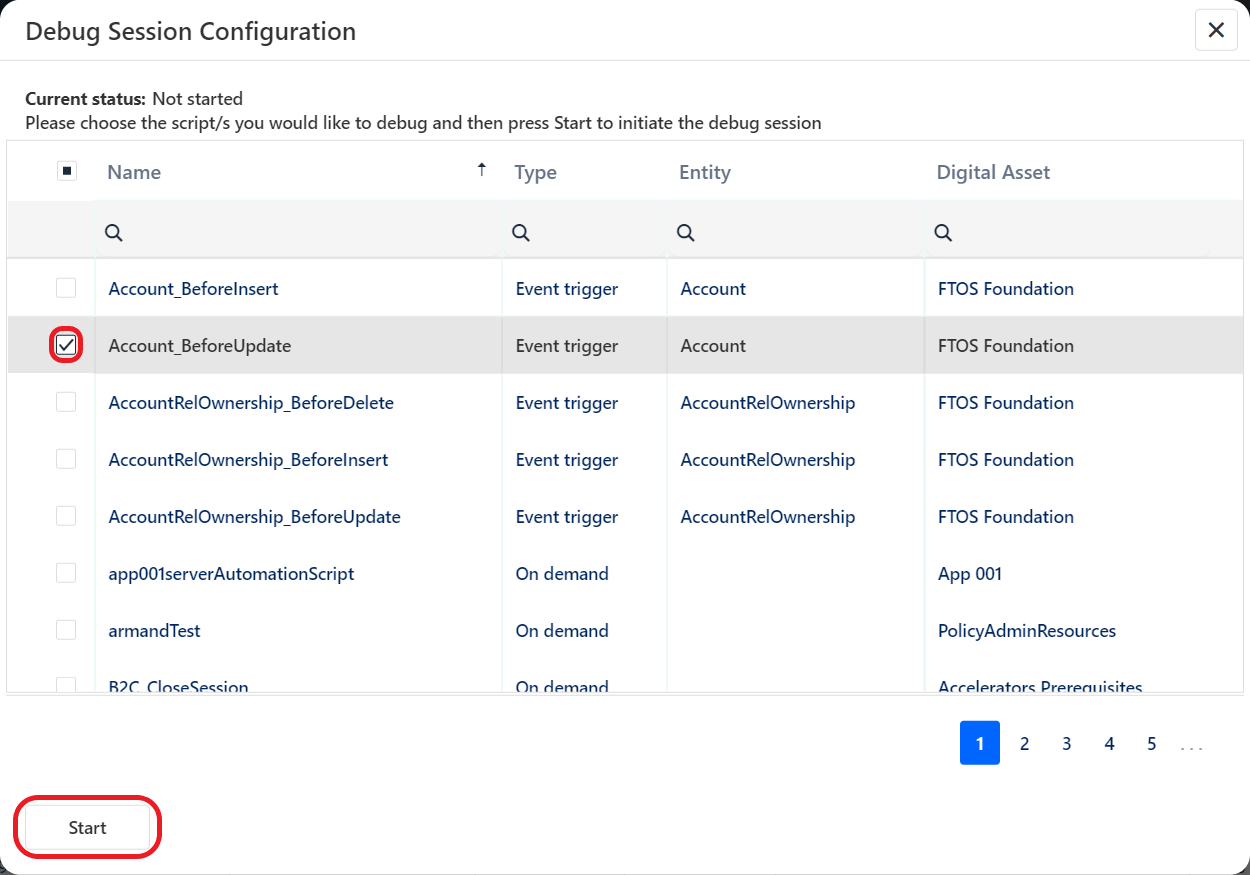
Task: Click the Entity column header
Action: coord(705,172)
